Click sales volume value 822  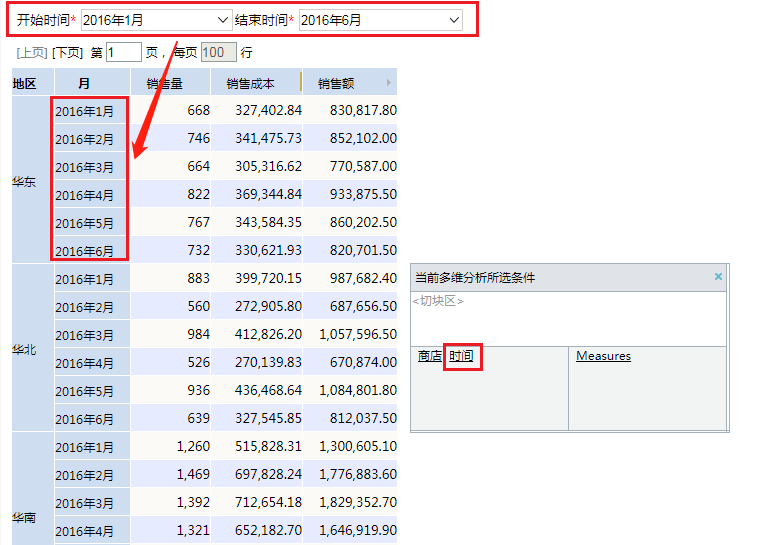[x=199, y=194]
